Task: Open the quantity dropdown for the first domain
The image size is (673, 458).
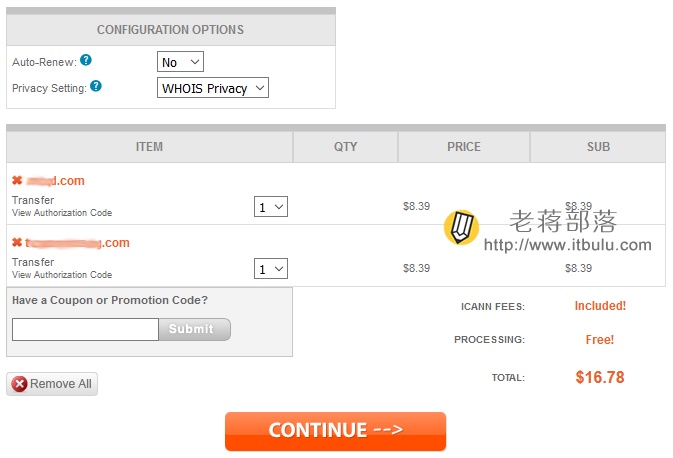Action: 271,207
